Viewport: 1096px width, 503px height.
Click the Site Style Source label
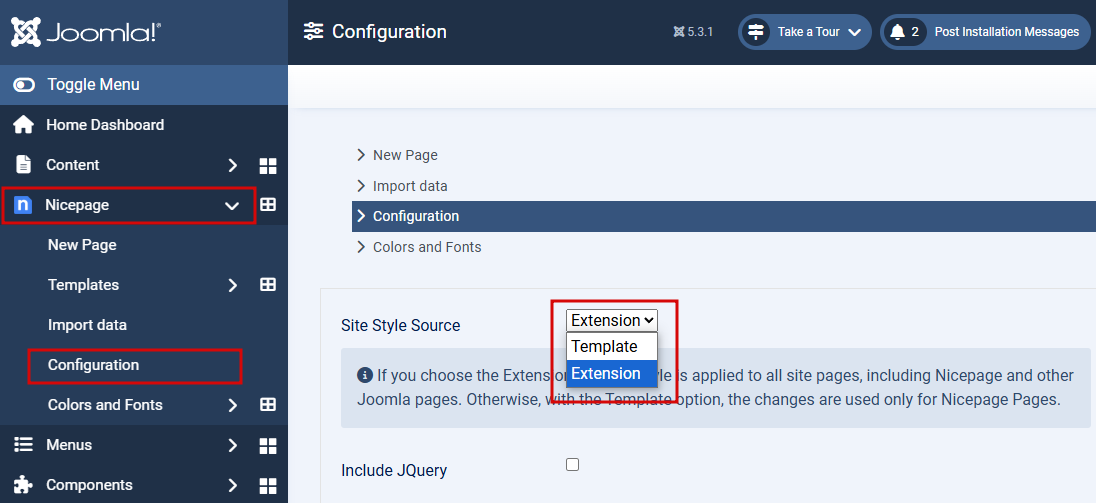(401, 326)
